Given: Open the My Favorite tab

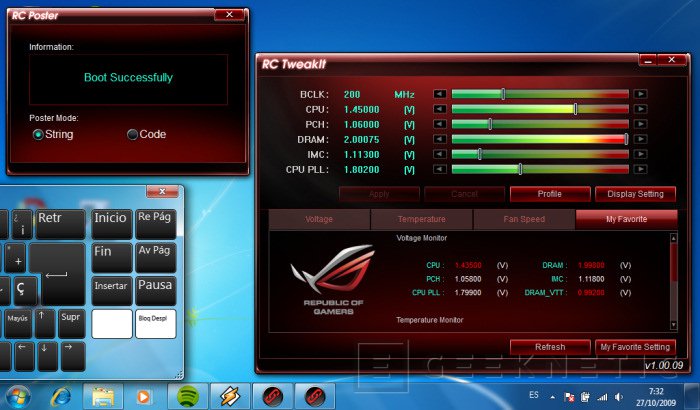Looking at the screenshot, I should coord(626,219).
